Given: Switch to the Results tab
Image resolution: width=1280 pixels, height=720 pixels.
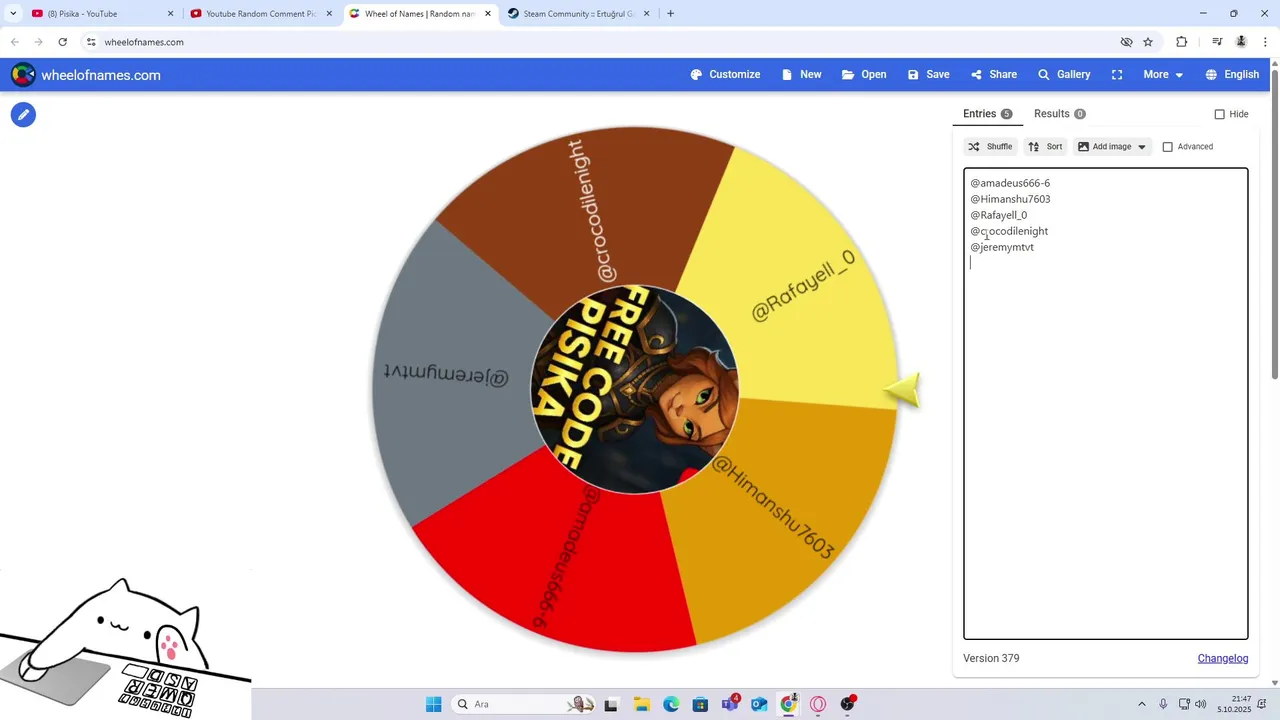Looking at the screenshot, I should (1059, 114).
